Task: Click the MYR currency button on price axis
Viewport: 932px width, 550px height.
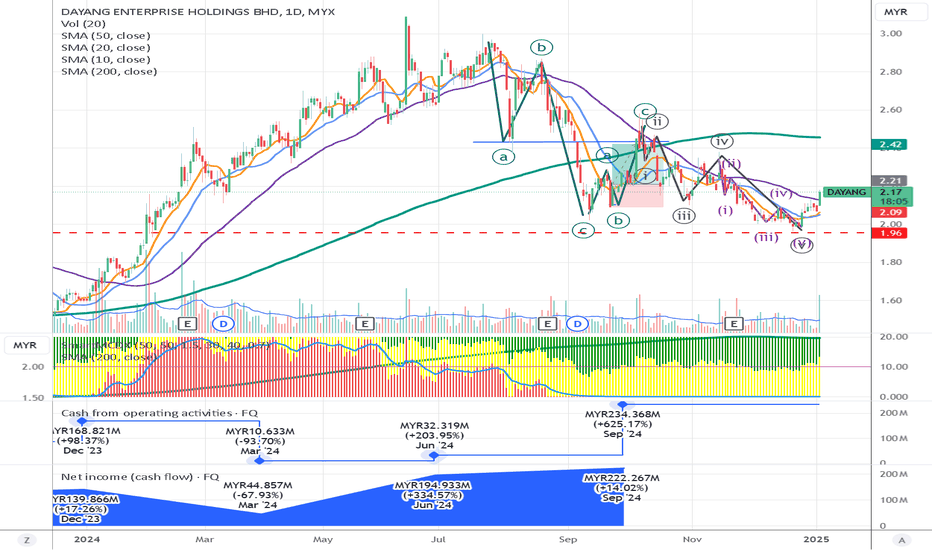Action: coord(895,12)
